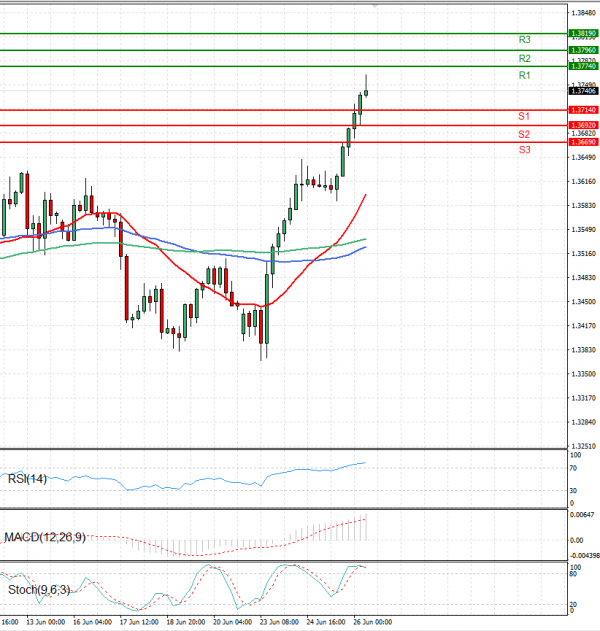Click the R2 resistance label
The image size is (600, 631).
[524, 58]
